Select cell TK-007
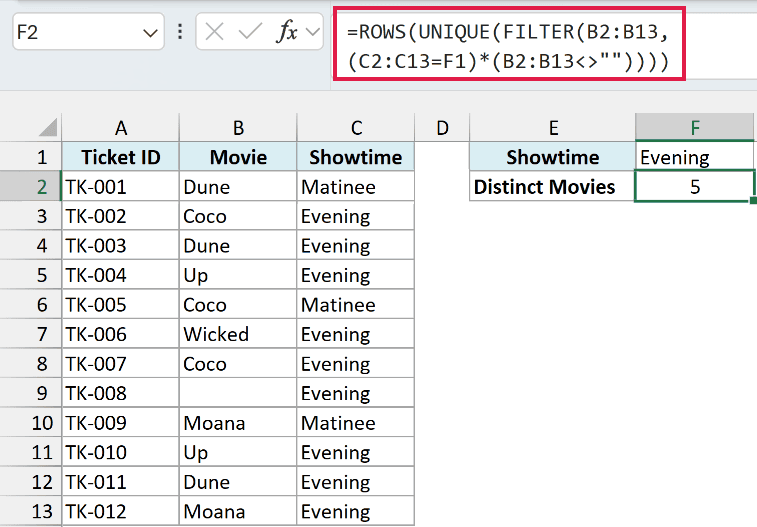The height and width of the screenshot is (527, 757). [121, 363]
